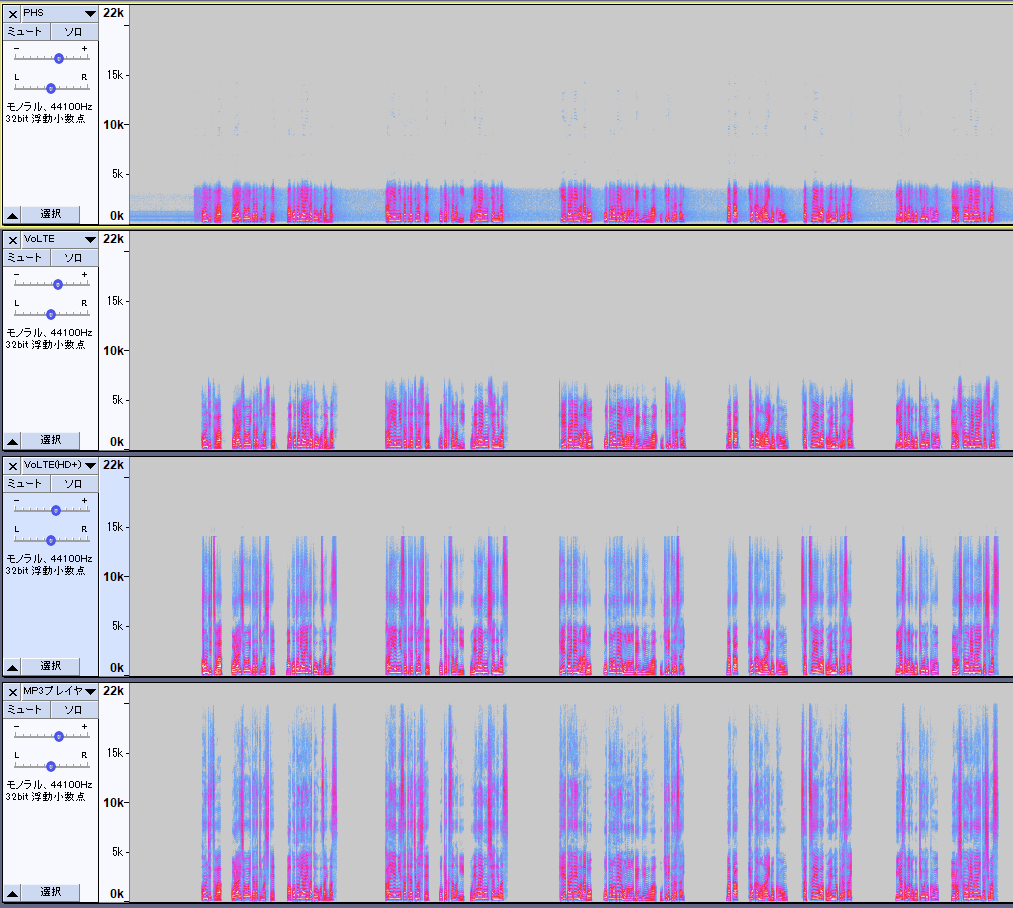Solo the VoLTE track with ソロ
Screen dimensions: 1013x908
pos(74,258)
